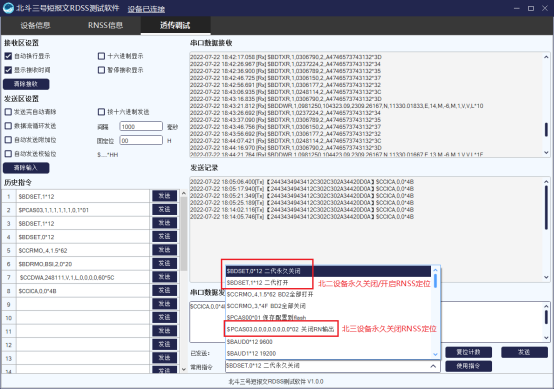The image size is (554, 390).
Task: Choose $PCAS03 关闭RN输出 option
Action: [x=328, y=329]
